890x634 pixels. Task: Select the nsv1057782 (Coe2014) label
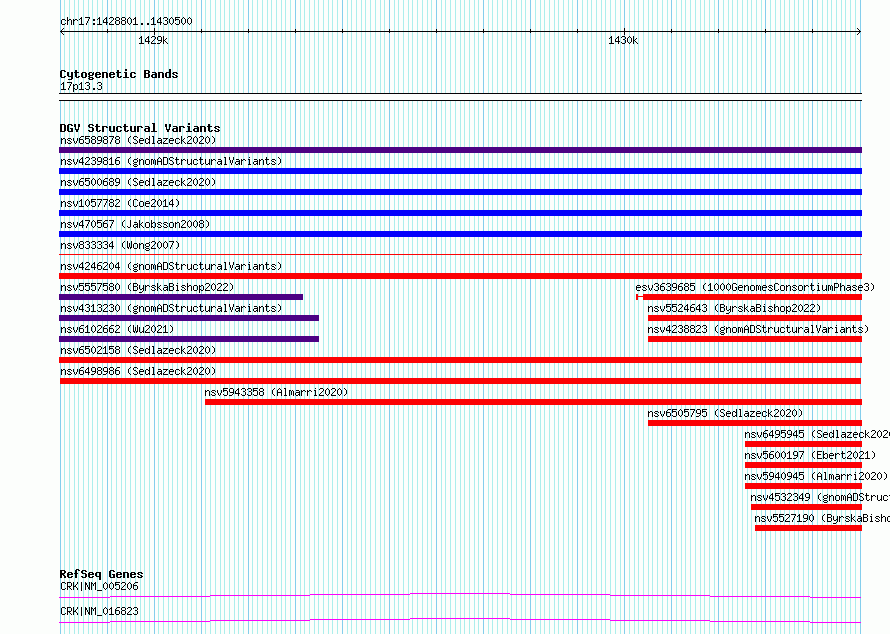tap(120, 203)
